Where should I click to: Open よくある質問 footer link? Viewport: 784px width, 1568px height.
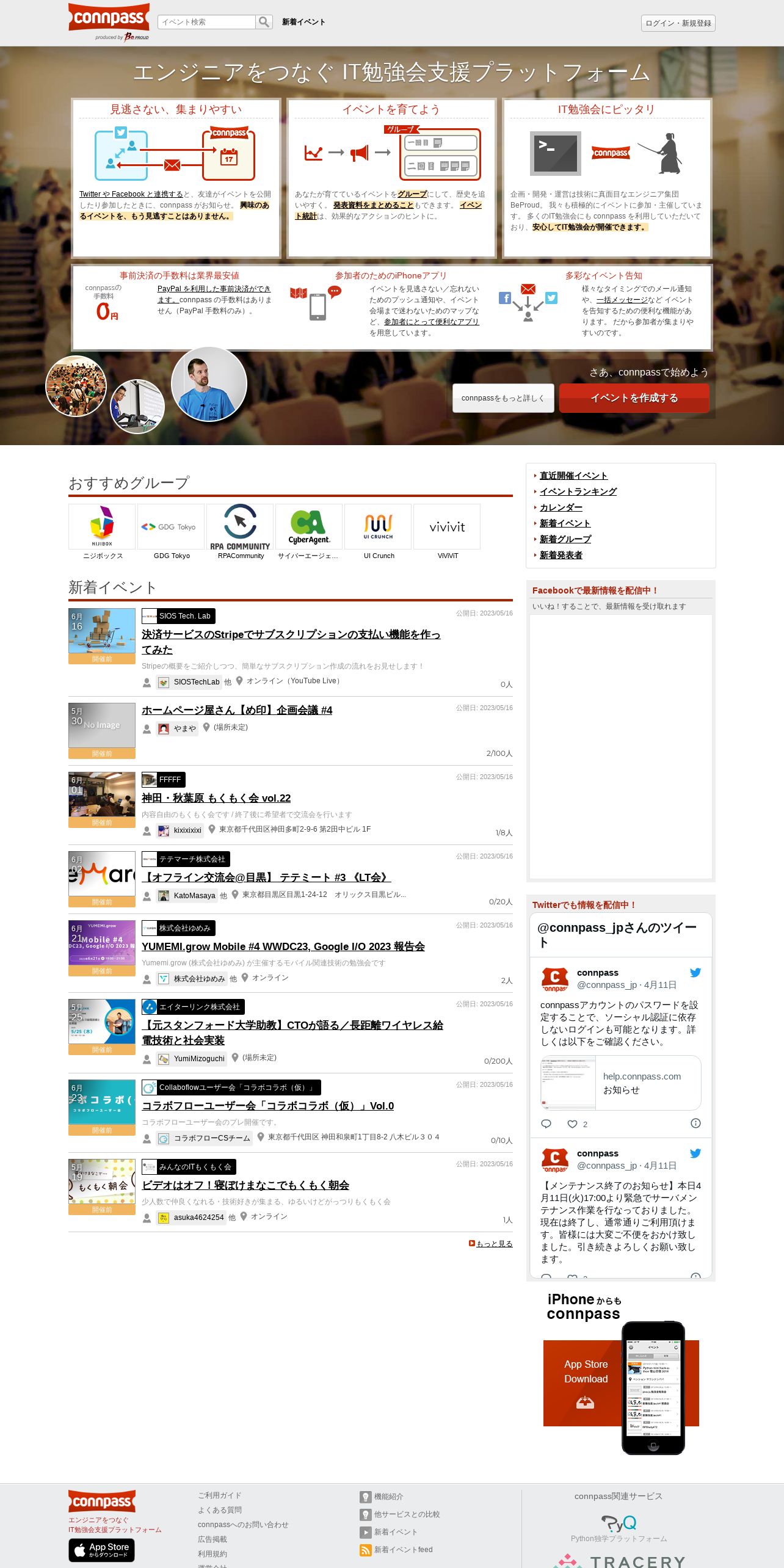coord(220,1510)
